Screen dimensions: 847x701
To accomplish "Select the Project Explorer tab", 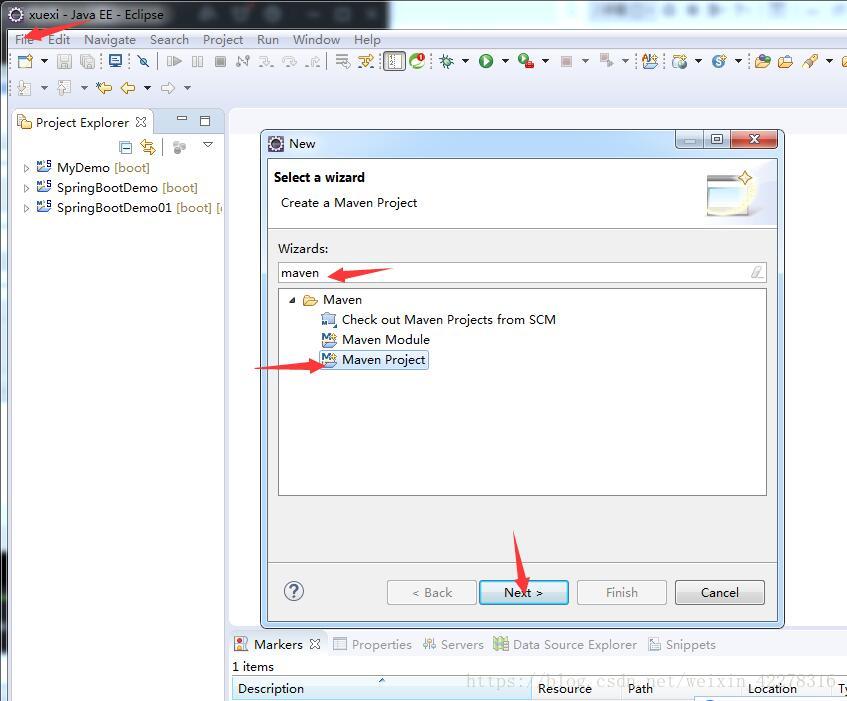I will click(83, 123).
